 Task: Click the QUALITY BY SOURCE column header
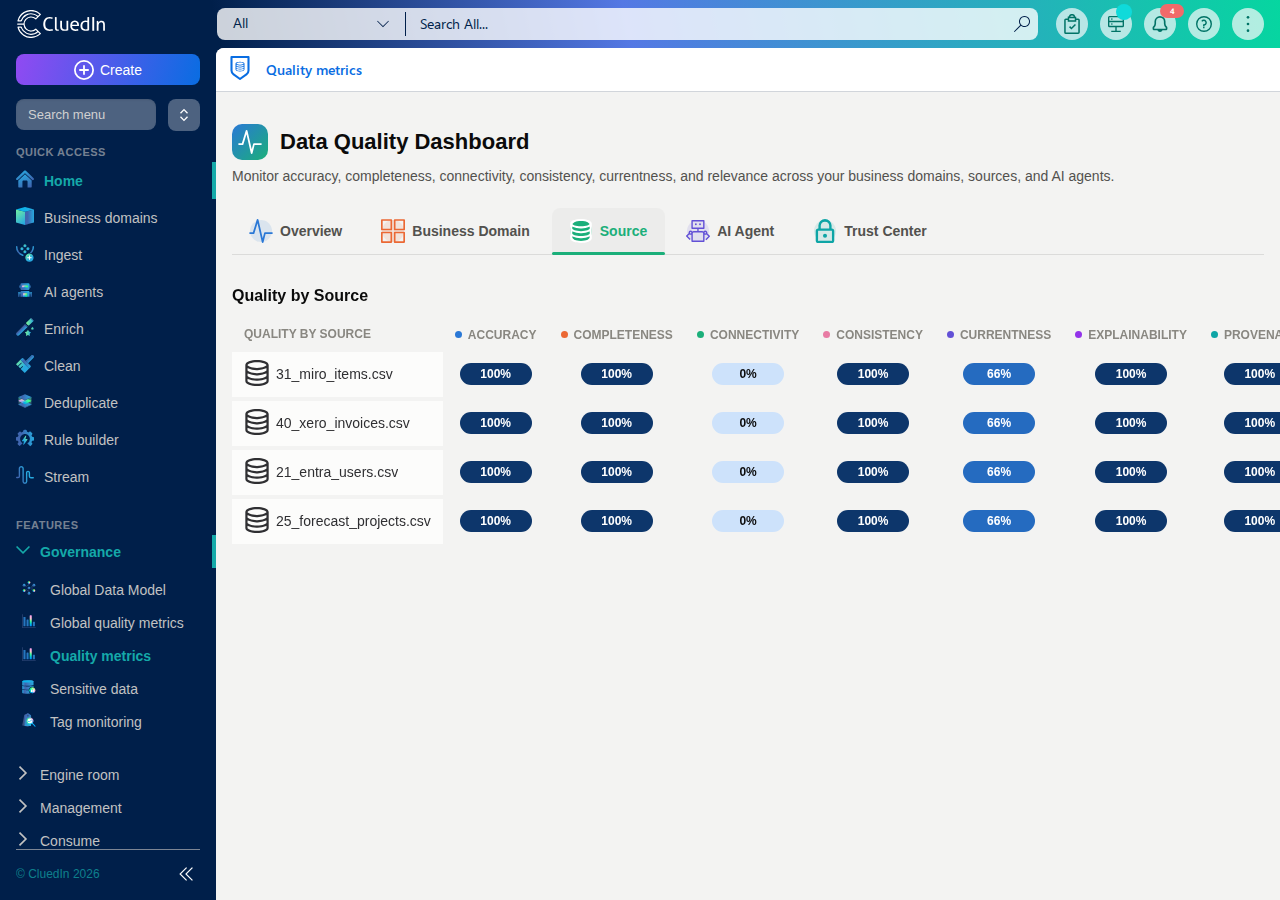(307, 334)
